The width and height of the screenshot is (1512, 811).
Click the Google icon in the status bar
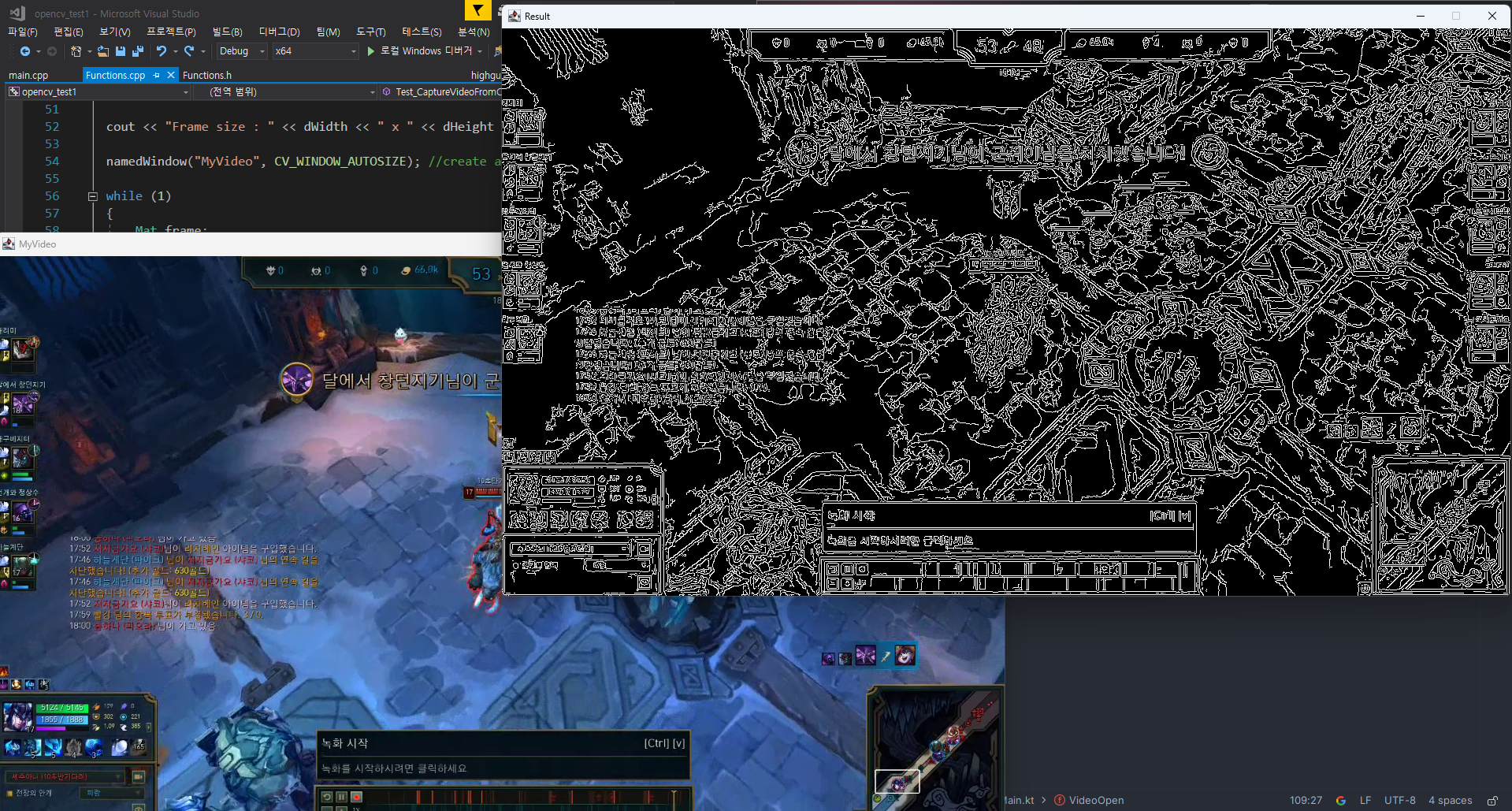[x=1341, y=800]
